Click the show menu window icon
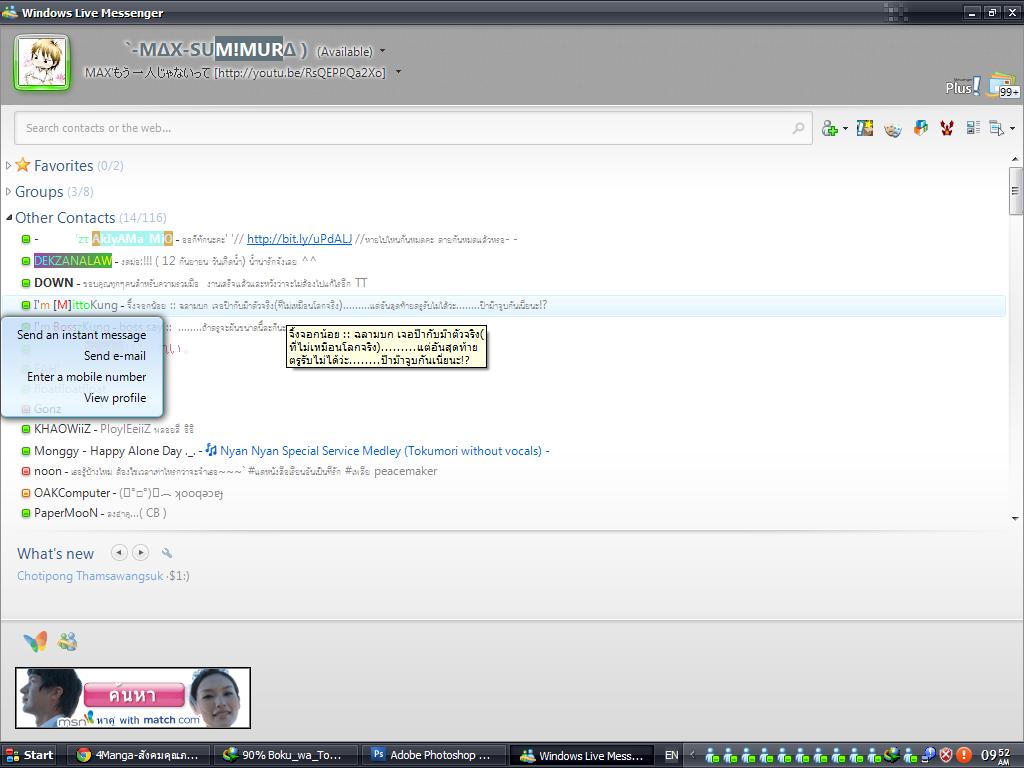Screen dimensions: 1024x768 [x=997, y=129]
